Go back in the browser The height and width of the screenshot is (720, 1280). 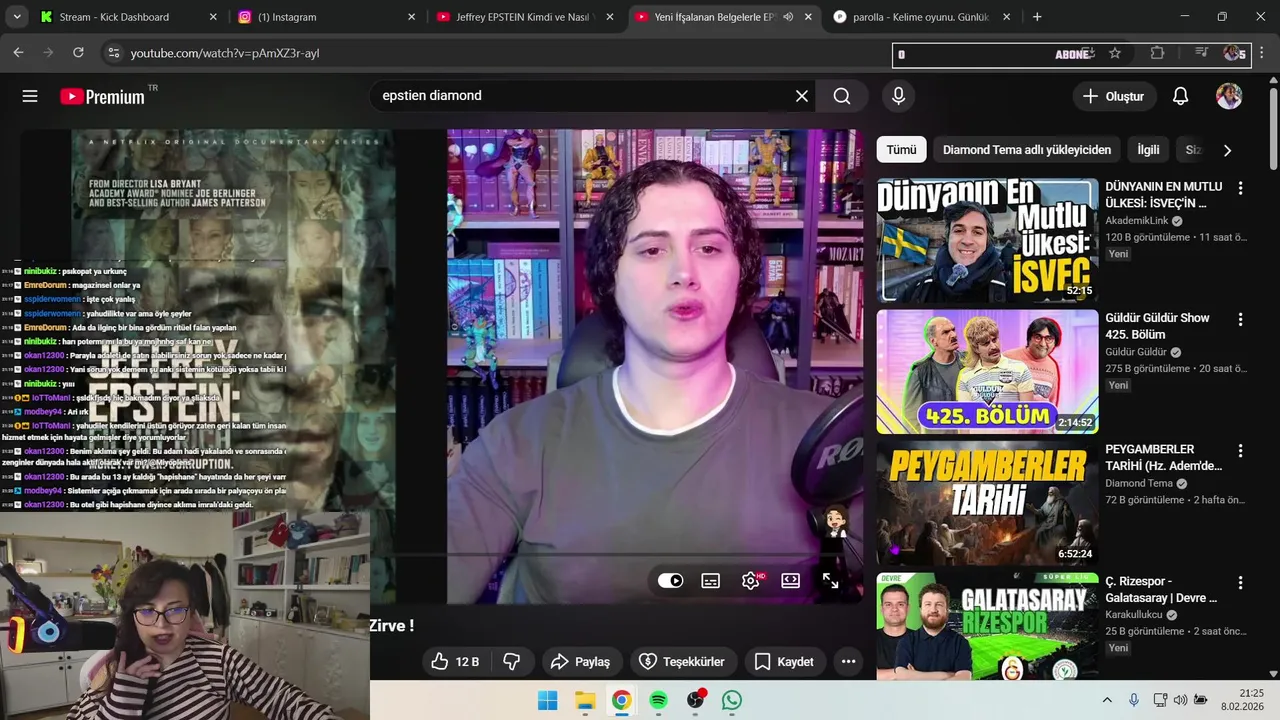(x=18, y=53)
